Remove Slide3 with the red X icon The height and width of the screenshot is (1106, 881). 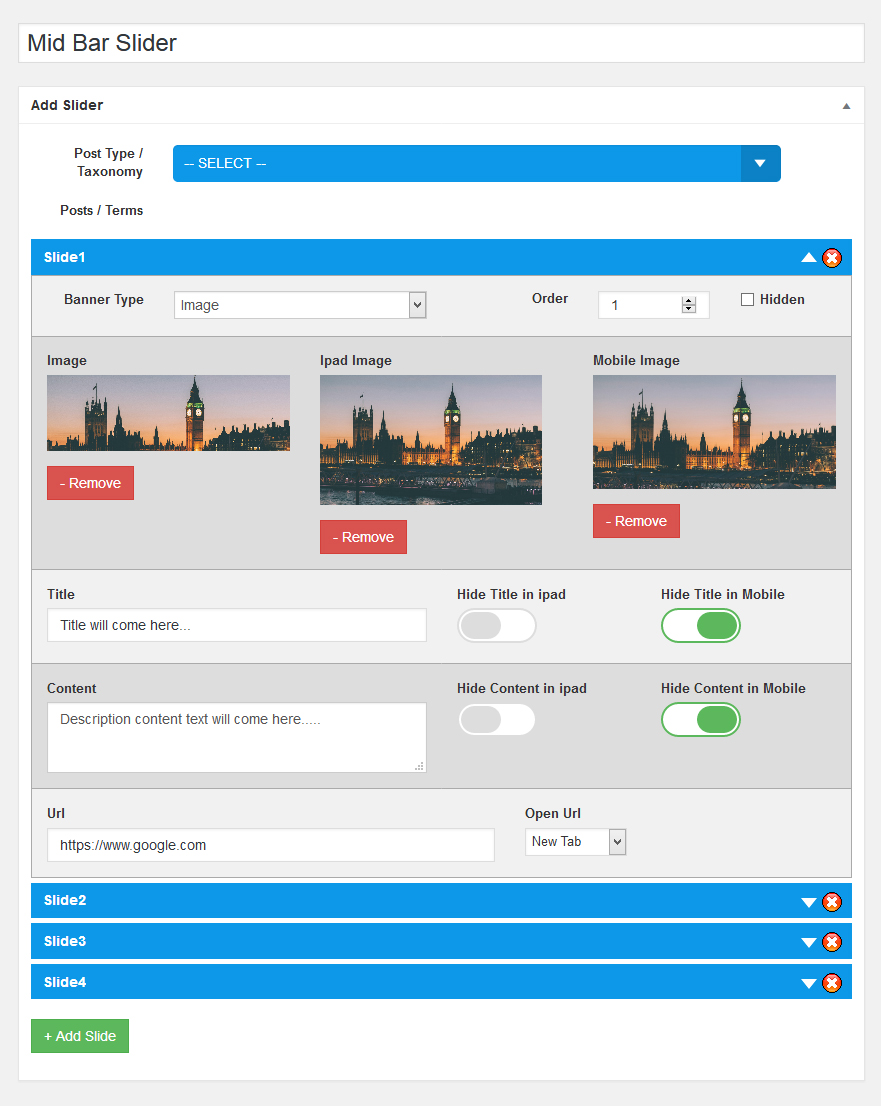pyautogui.click(x=831, y=942)
